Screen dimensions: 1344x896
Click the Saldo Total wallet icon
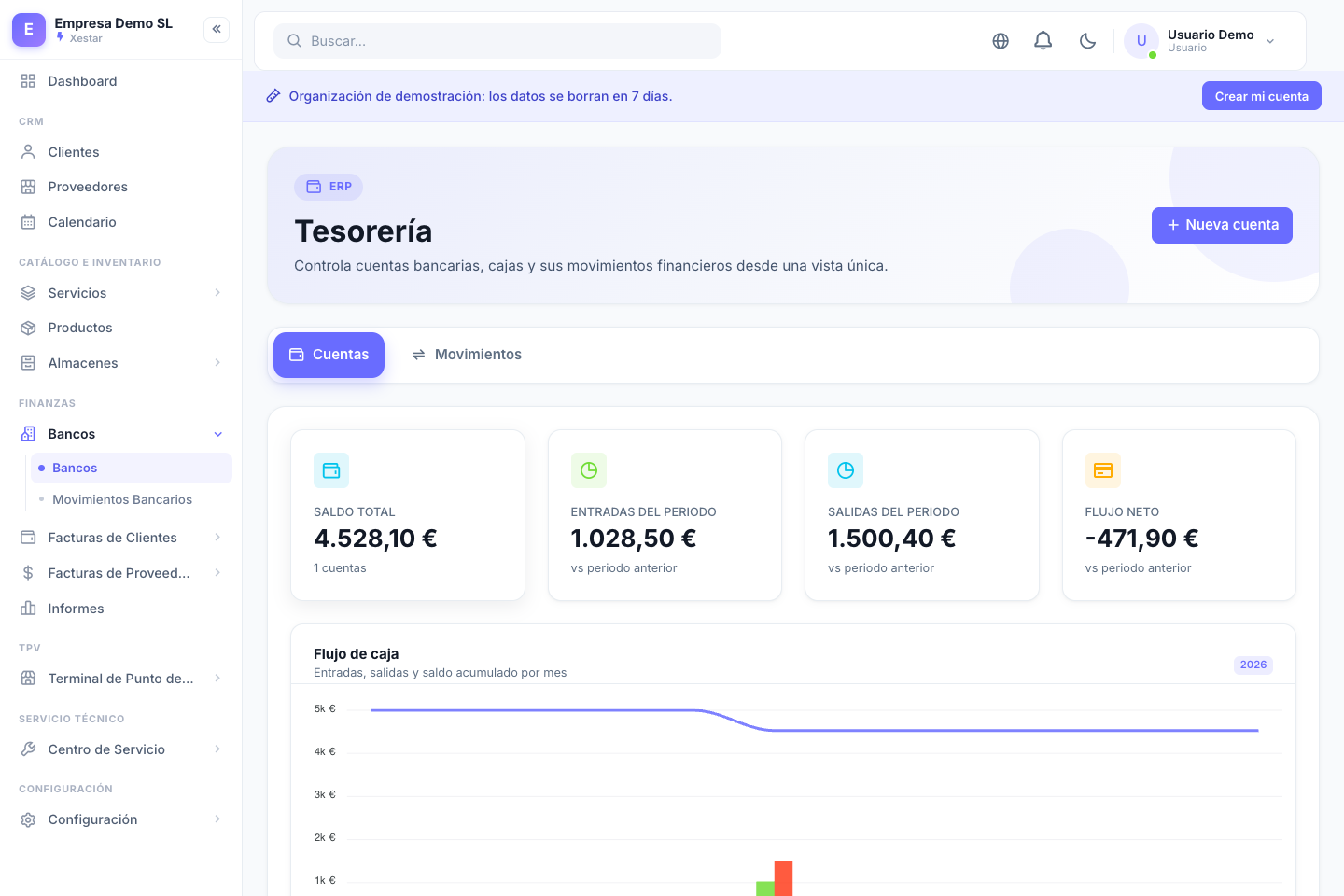coord(331,470)
